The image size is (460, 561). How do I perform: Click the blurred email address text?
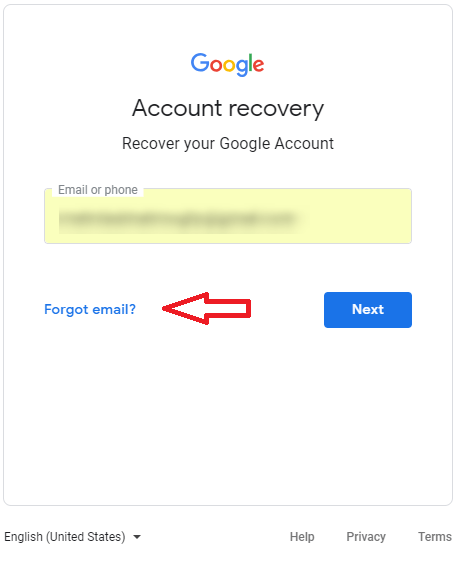(178, 219)
